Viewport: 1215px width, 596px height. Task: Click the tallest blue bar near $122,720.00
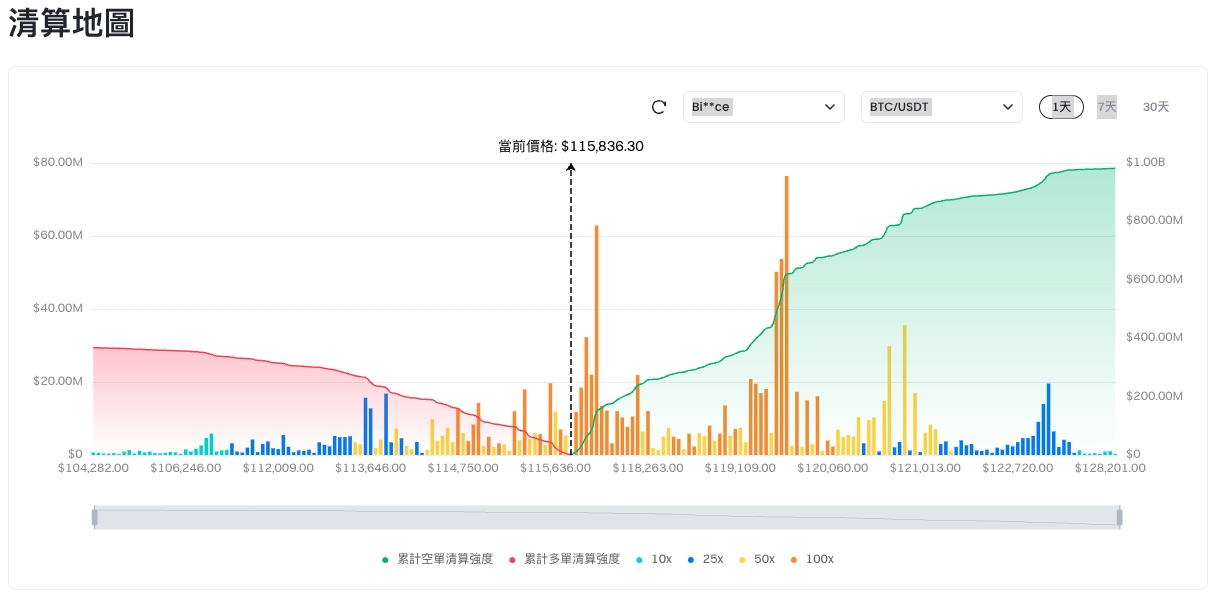pyautogui.click(x=1048, y=419)
